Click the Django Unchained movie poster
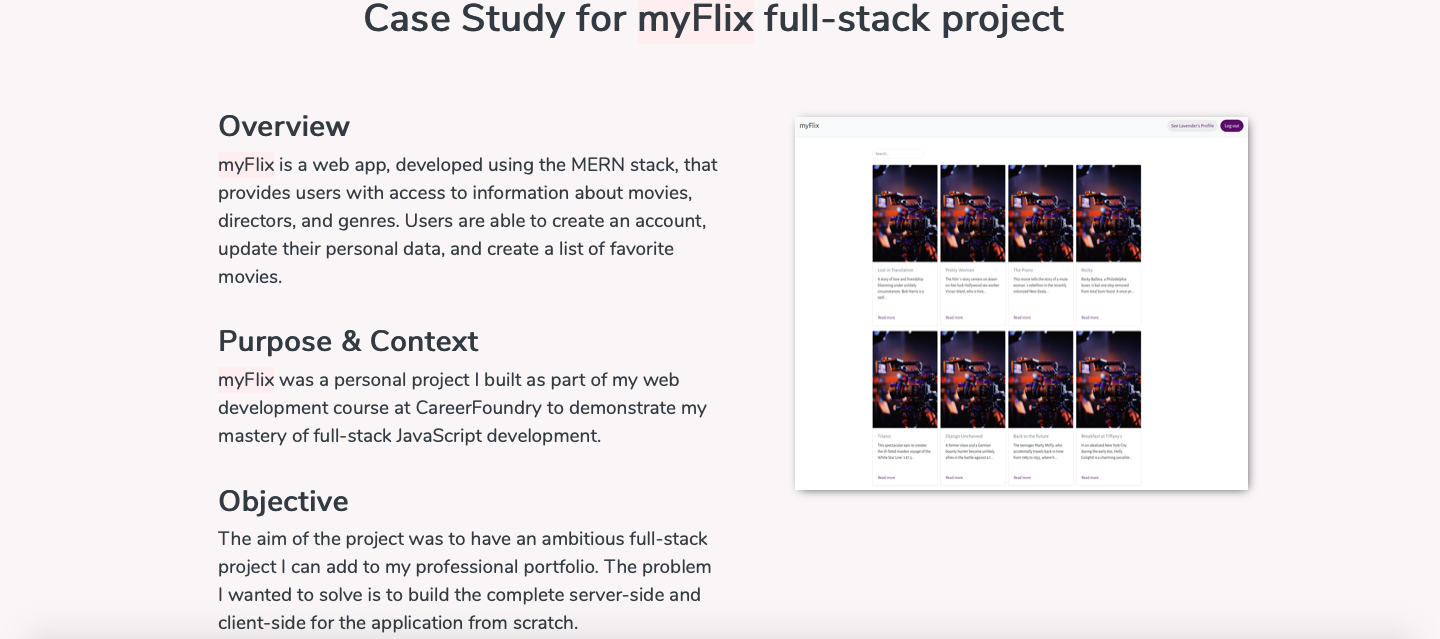 [x=973, y=380]
